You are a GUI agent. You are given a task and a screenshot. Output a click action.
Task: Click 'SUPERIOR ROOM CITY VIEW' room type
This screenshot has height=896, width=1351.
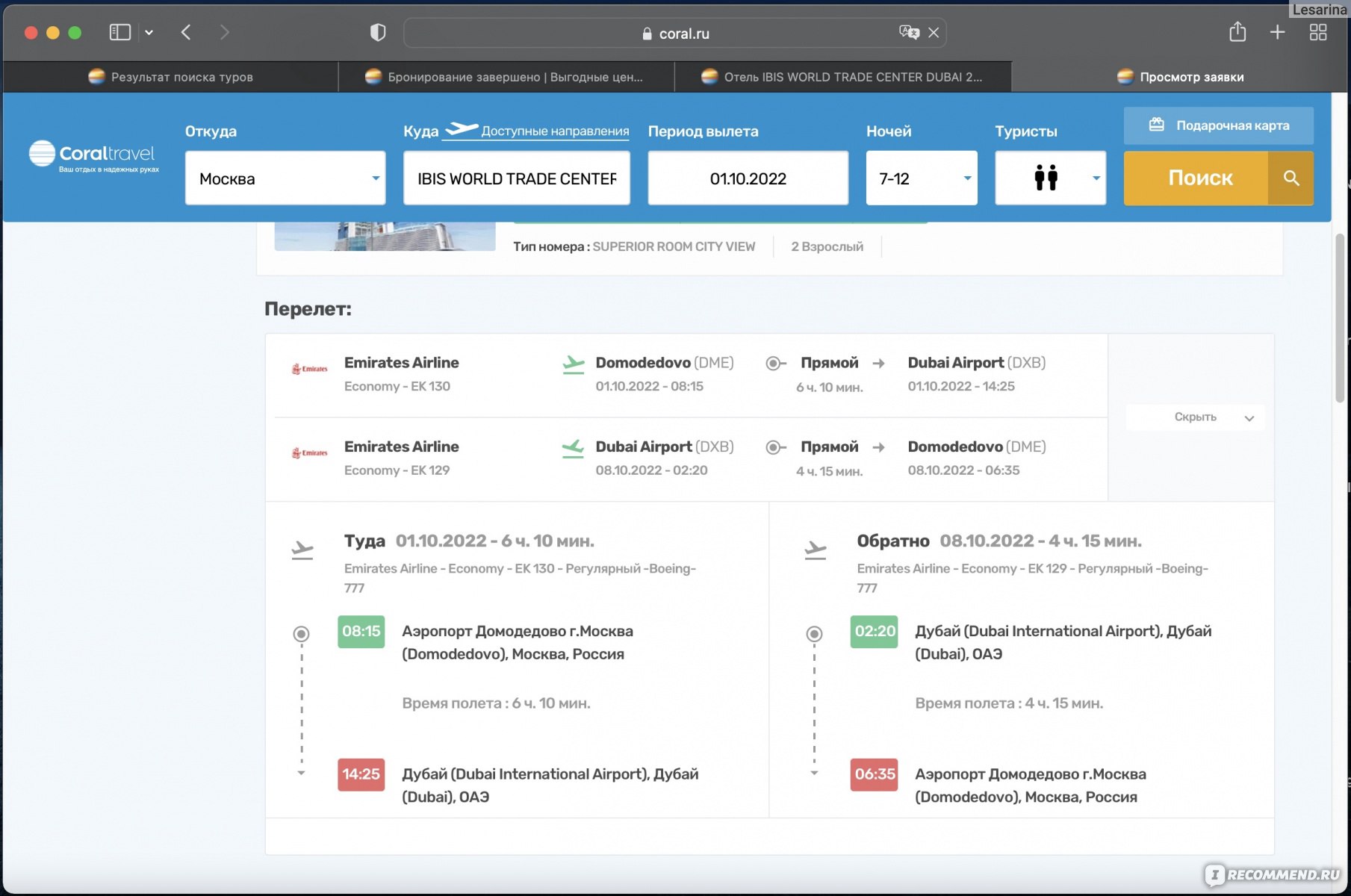click(x=674, y=246)
